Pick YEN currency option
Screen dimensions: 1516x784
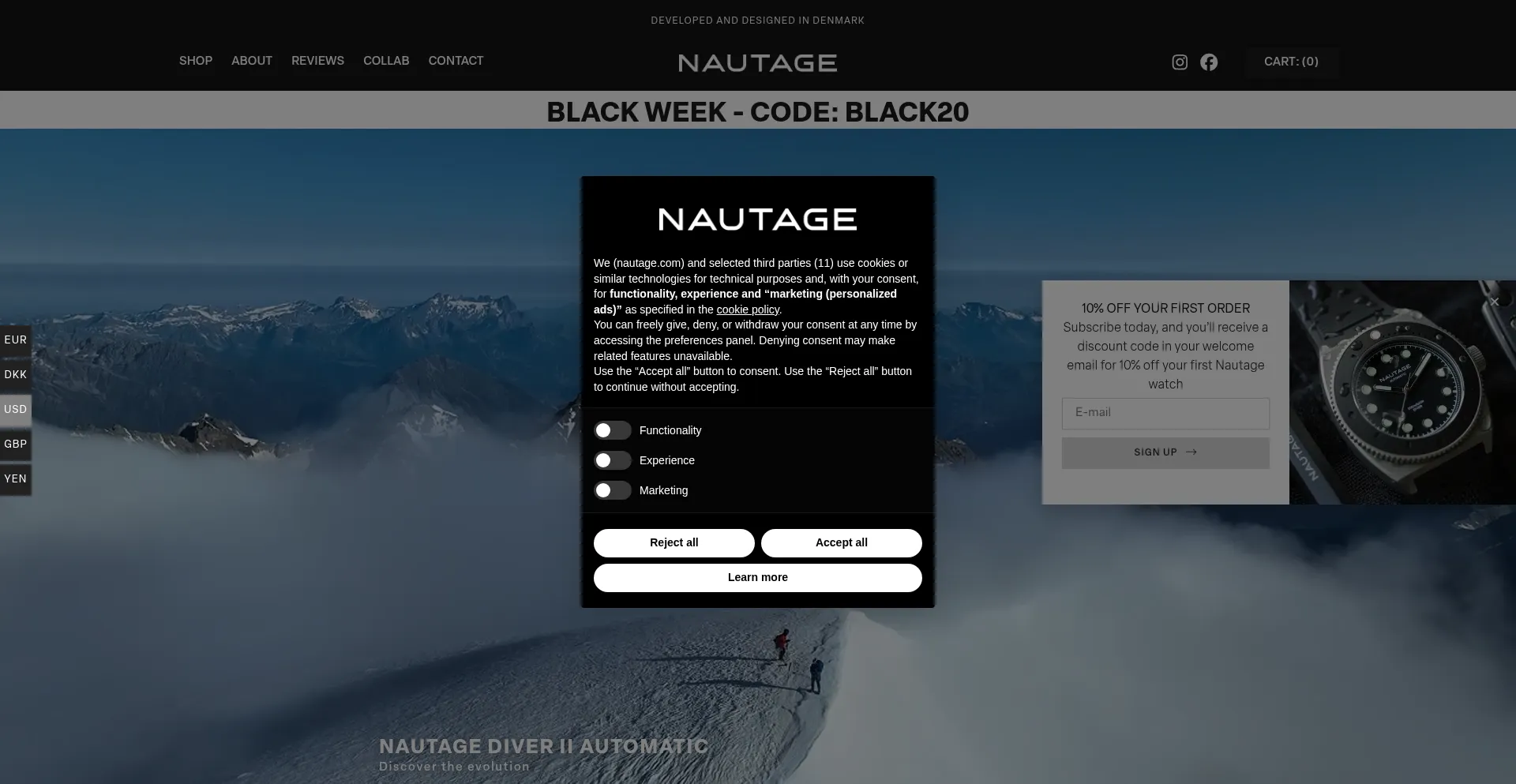(16, 478)
